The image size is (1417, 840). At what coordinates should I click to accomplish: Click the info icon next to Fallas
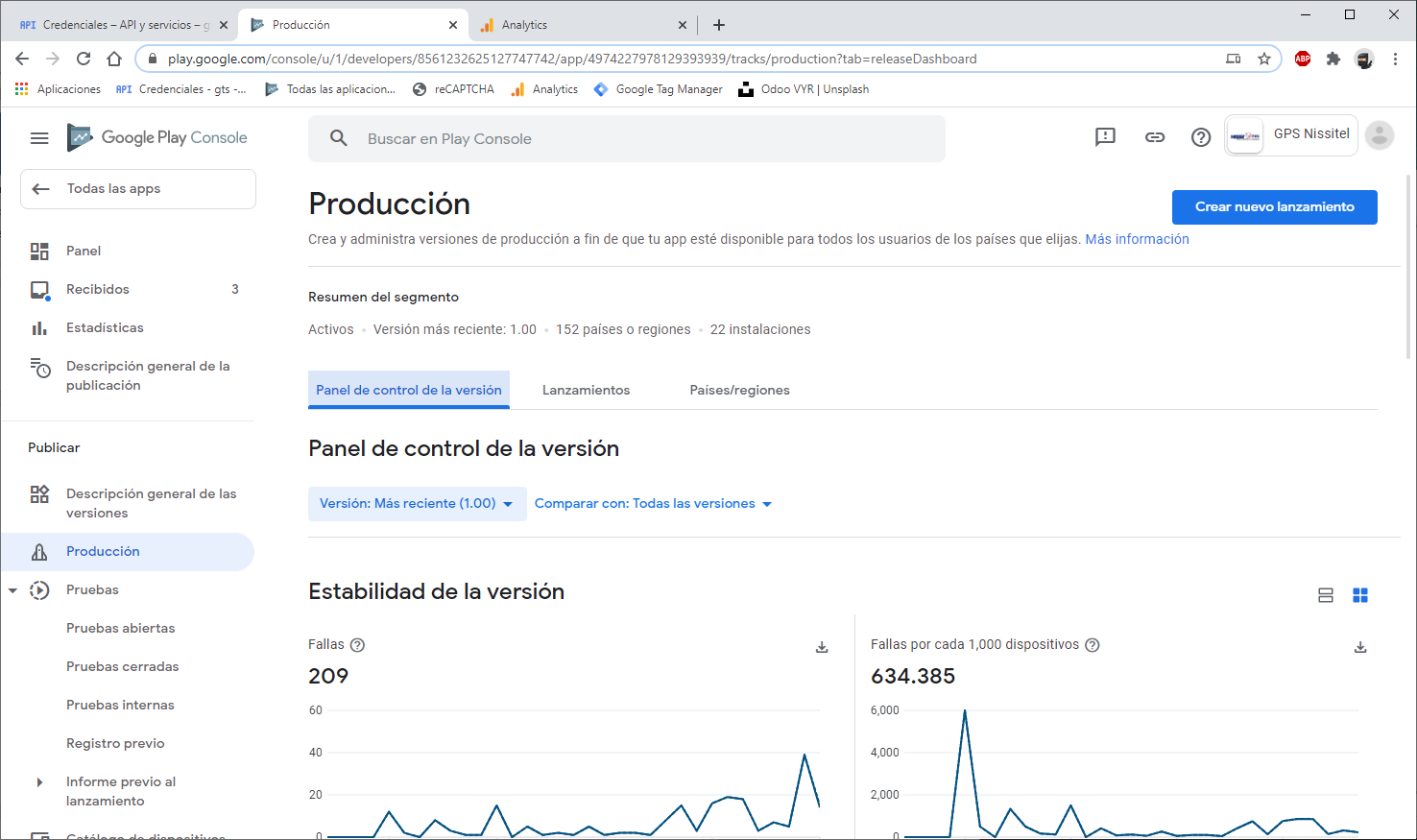(x=358, y=645)
